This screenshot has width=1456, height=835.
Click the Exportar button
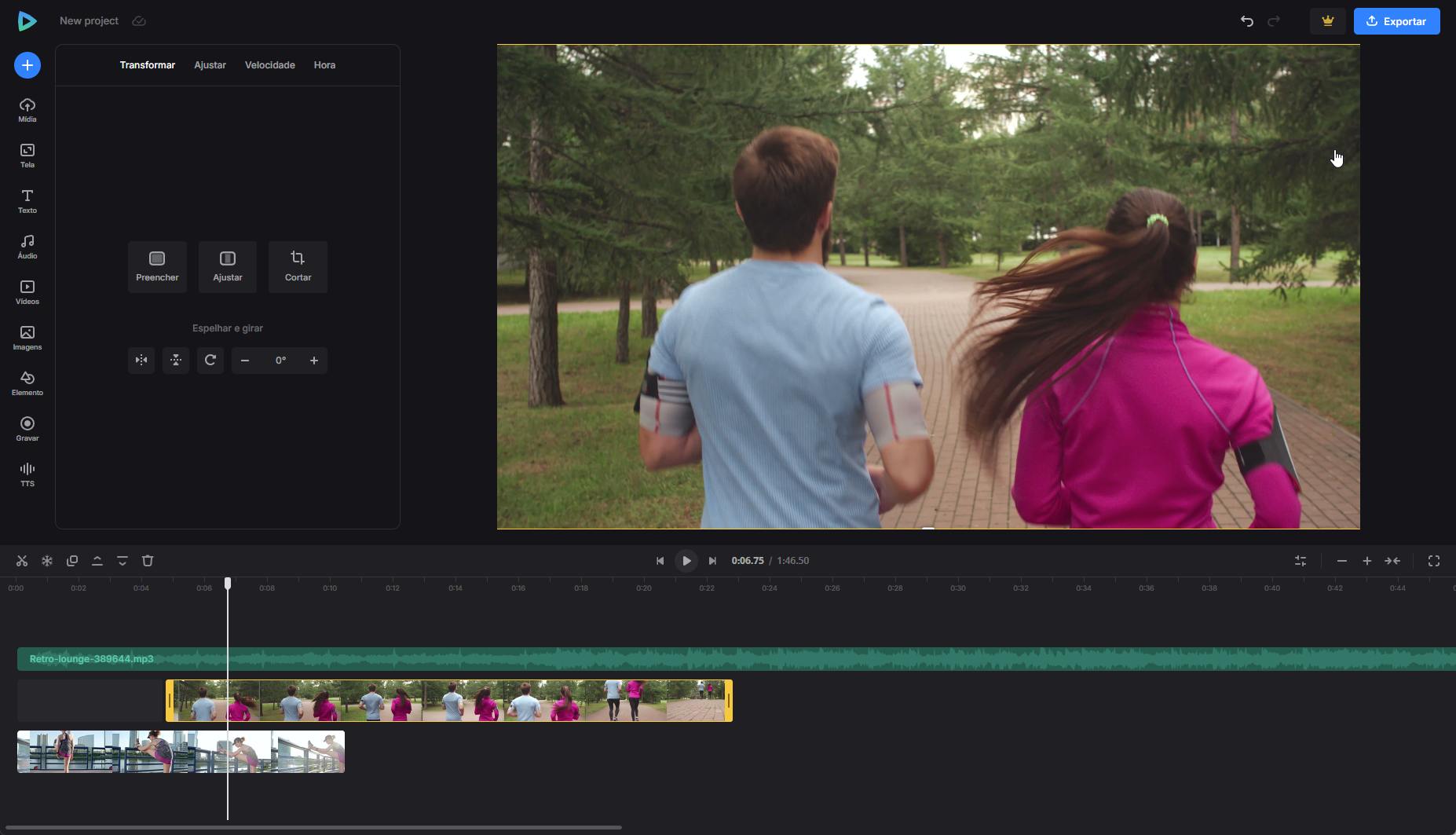(1396, 21)
